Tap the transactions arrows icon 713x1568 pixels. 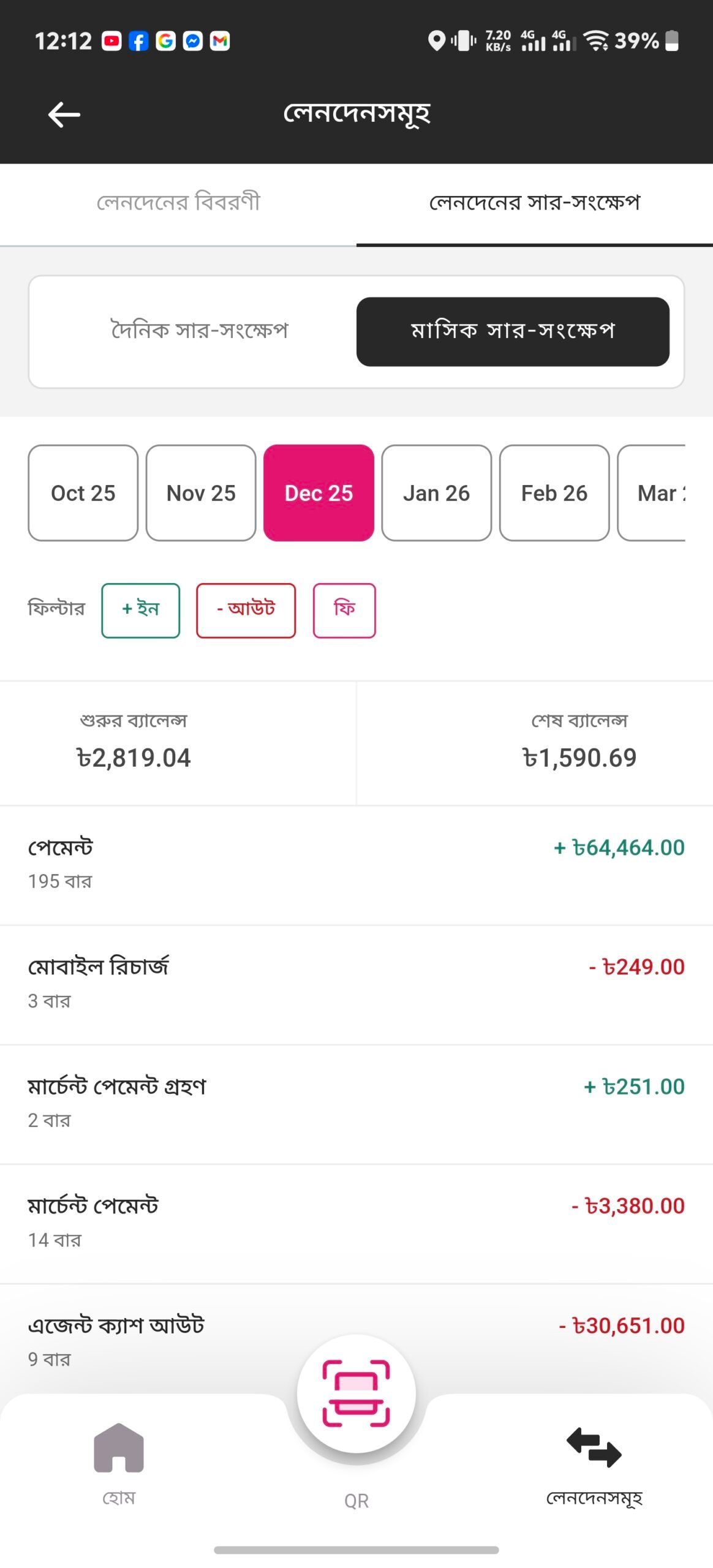pyautogui.click(x=594, y=1448)
